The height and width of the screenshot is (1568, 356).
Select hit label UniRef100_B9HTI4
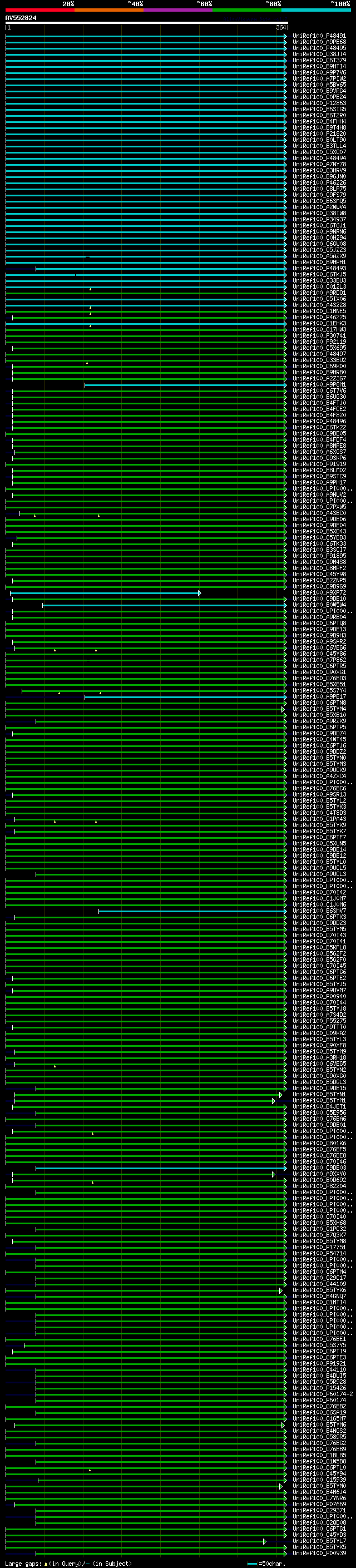click(319, 66)
